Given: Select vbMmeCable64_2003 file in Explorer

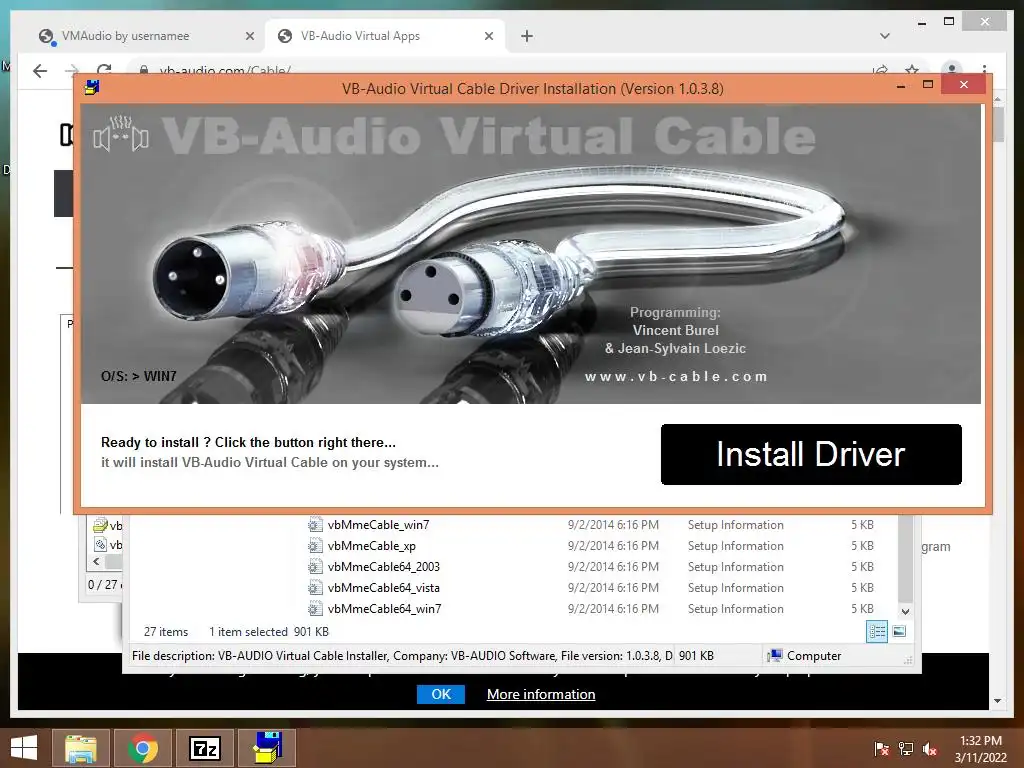Looking at the screenshot, I should [383, 566].
